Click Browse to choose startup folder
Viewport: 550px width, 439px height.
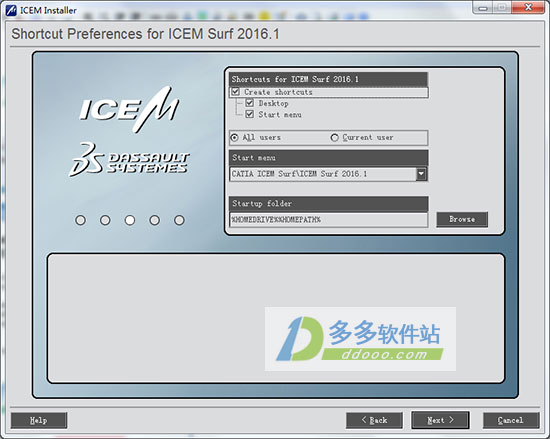462,220
